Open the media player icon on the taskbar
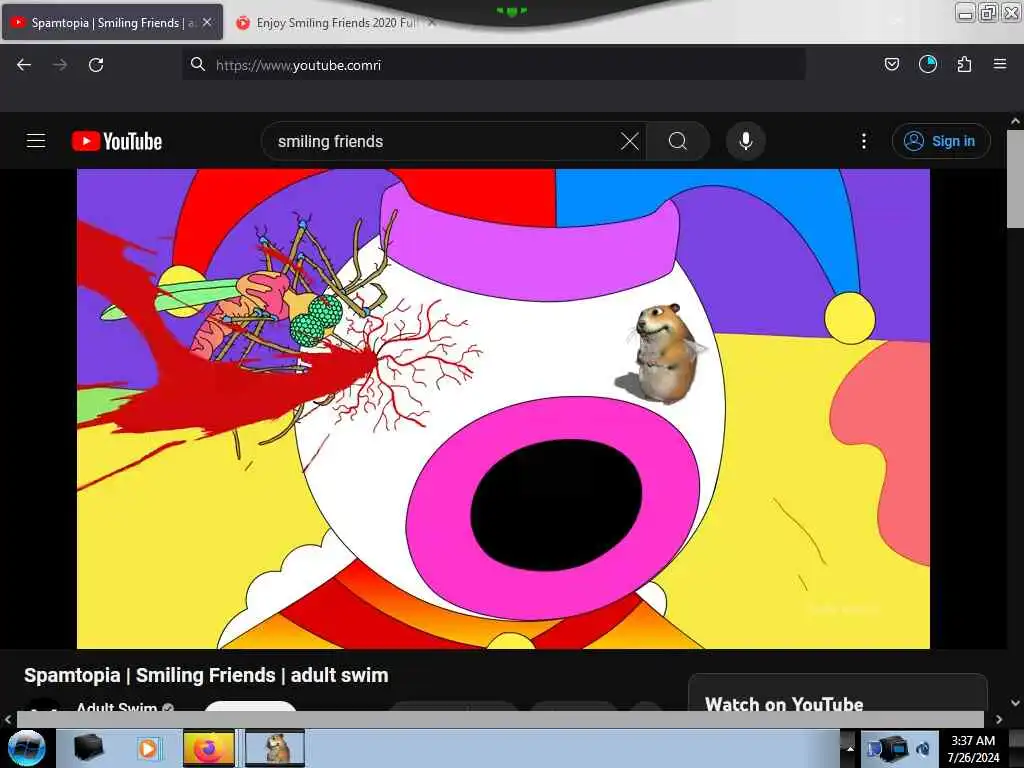This screenshot has width=1024, height=768. click(x=148, y=748)
